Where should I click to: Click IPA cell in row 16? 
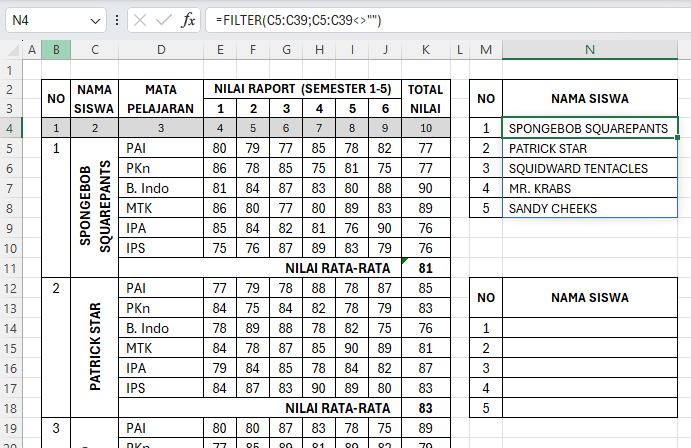pyautogui.click(x=161, y=368)
